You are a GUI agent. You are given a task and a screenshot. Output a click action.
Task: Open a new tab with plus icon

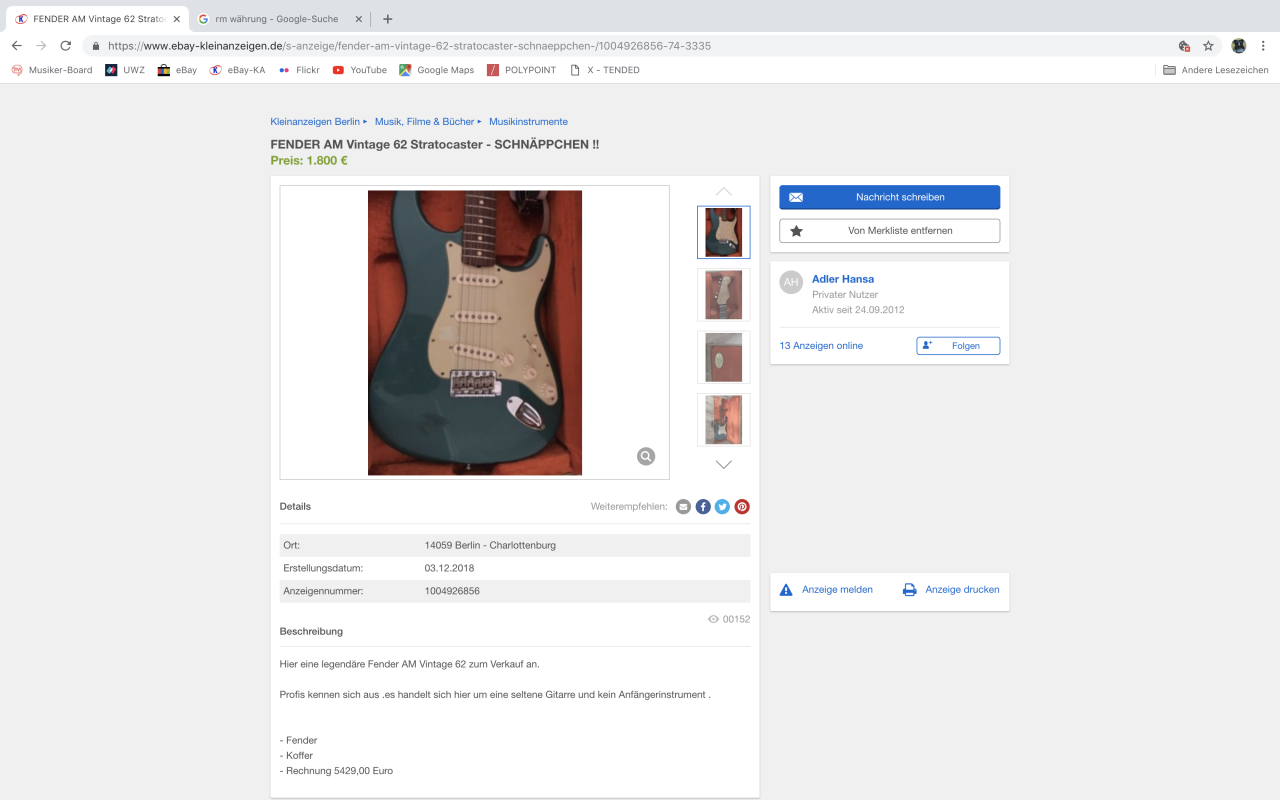pyautogui.click(x=388, y=19)
